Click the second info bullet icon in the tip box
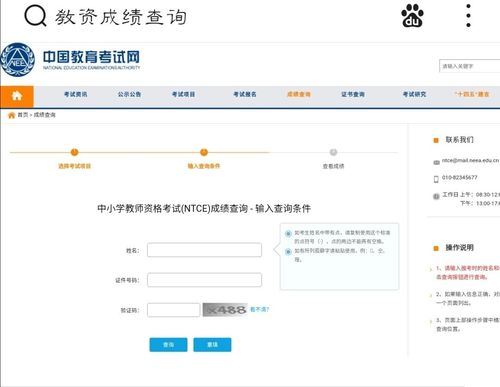This screenshot has width=500, height=387. (288, 251)
